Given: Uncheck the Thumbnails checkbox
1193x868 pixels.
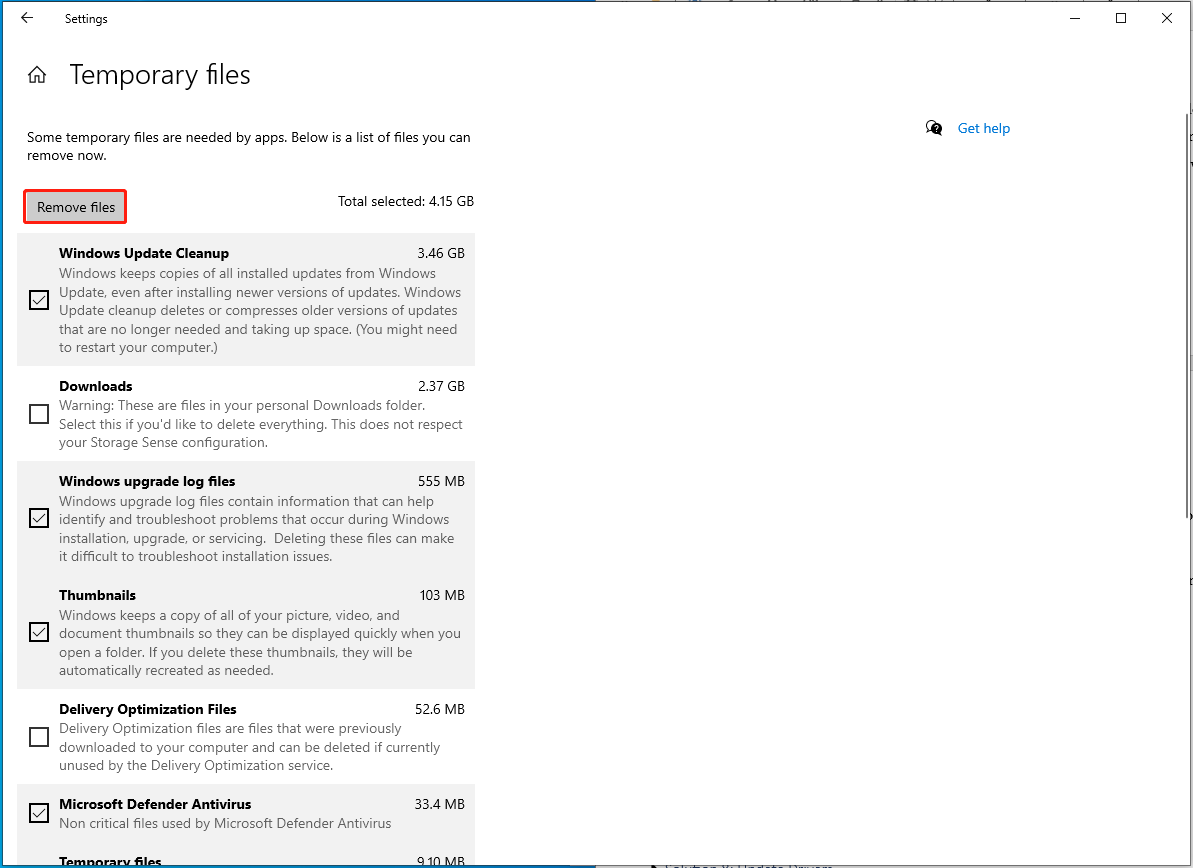Looking at the screenshot, I should pyautogui.click(x=38, y=632).
